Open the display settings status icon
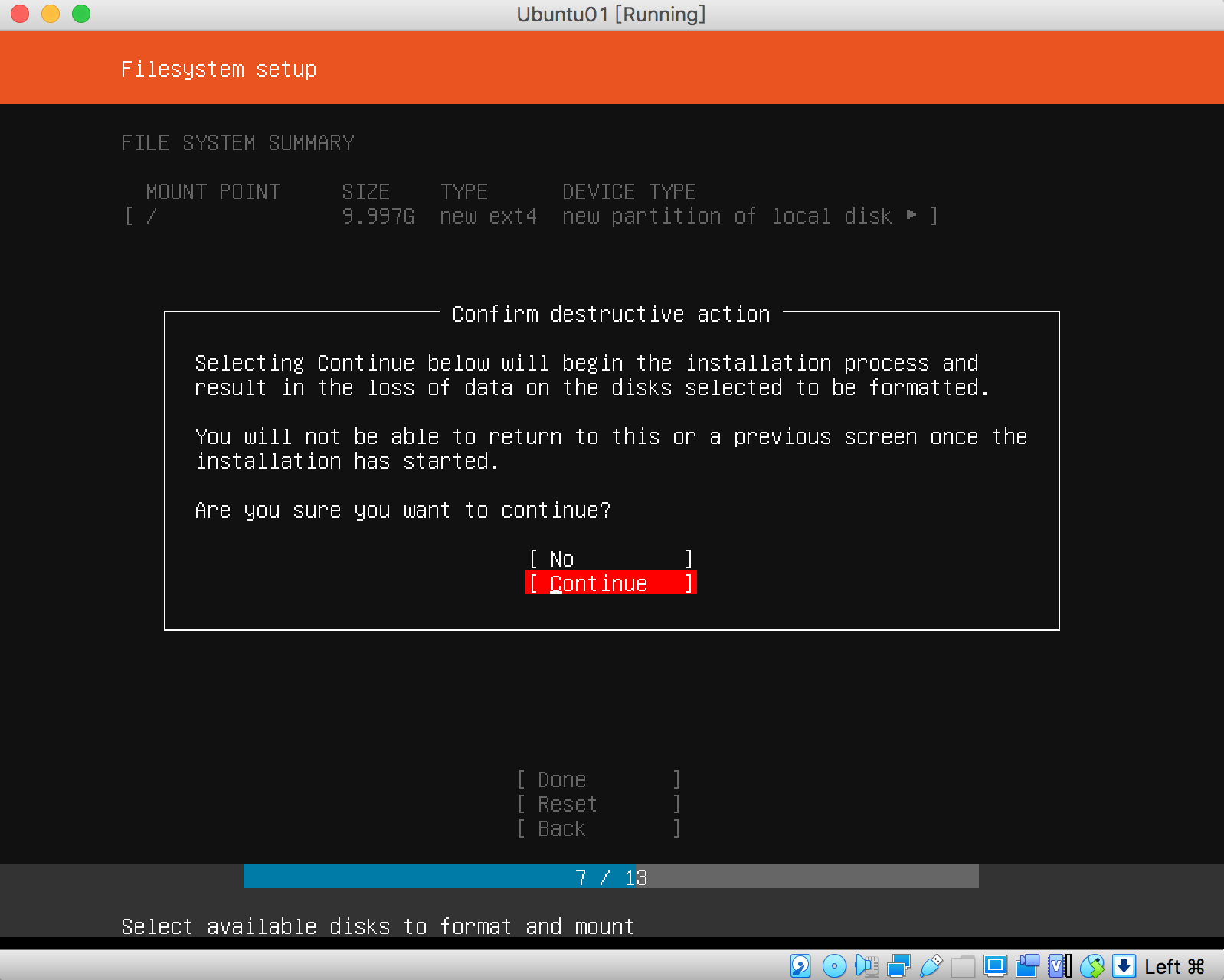 [x=995, y=966]
